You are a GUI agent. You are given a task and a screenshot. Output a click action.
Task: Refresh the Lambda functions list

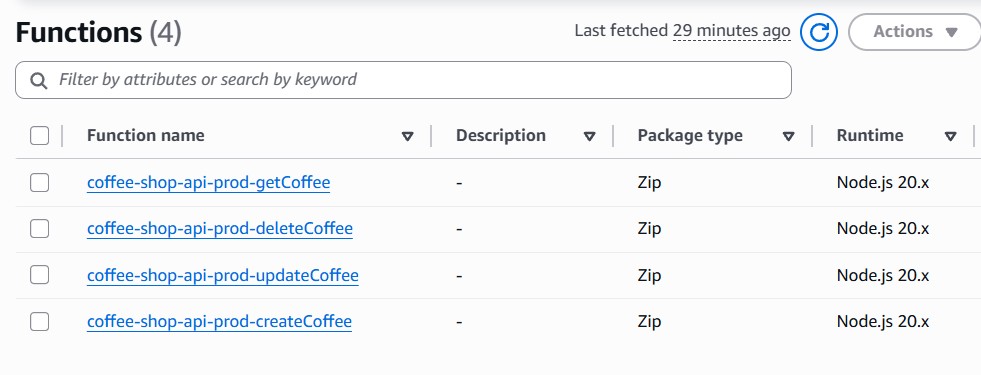tap(818, 31)
